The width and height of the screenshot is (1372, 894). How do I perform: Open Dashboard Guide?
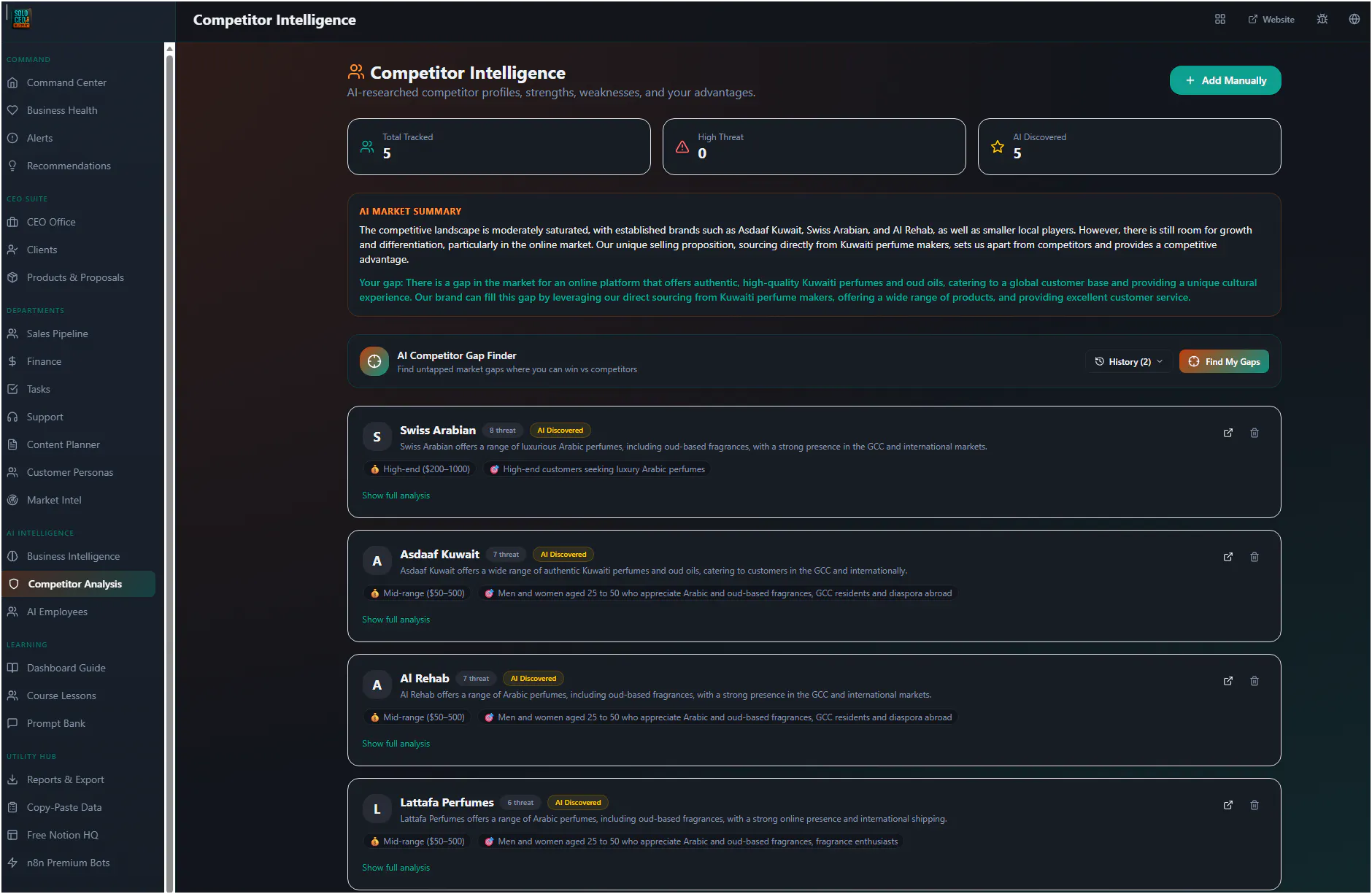pyautogui.click(x=79, y=668)
